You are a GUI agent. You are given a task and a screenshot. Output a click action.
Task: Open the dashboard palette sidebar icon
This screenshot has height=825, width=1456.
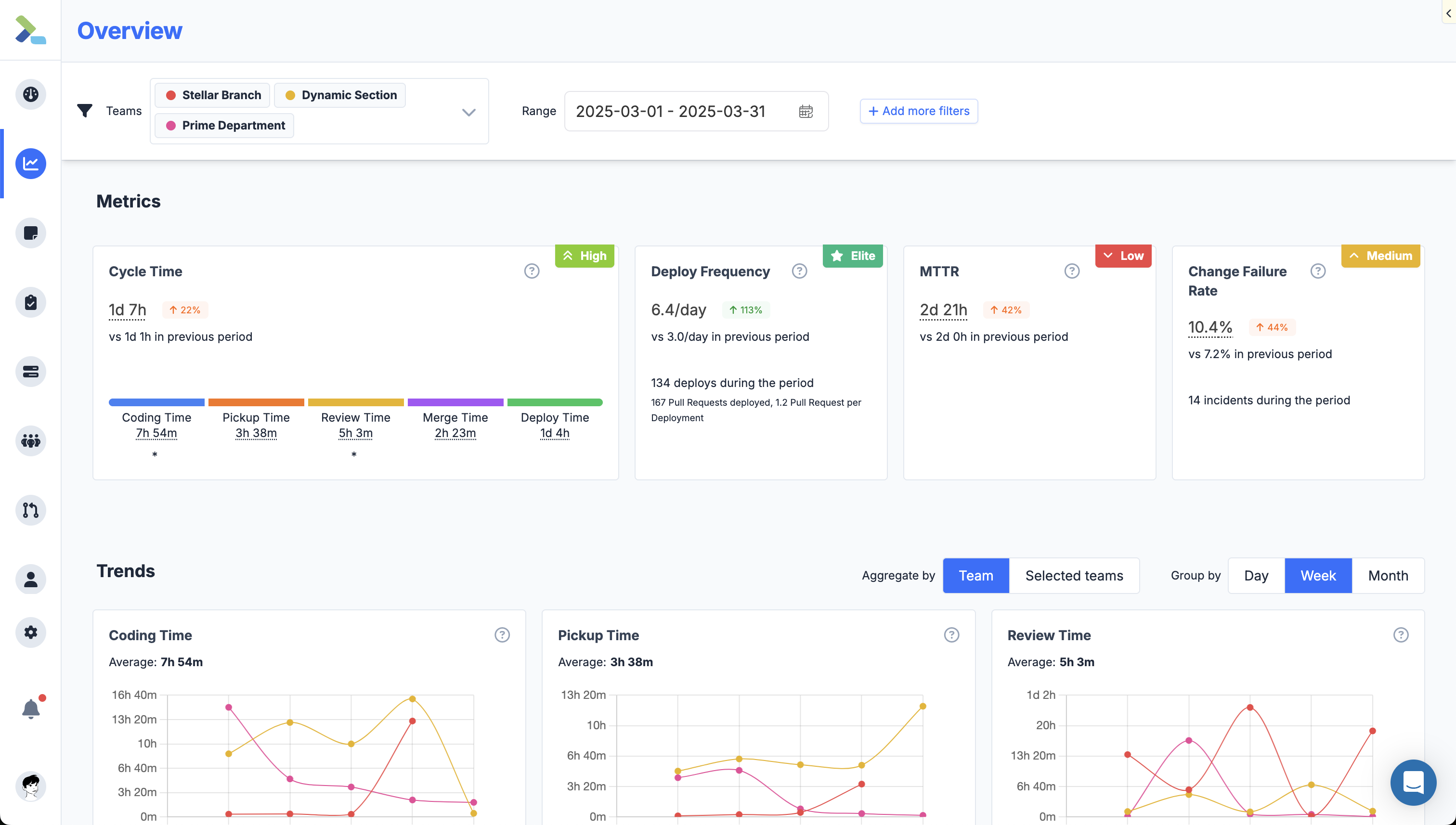coord(31,94)
